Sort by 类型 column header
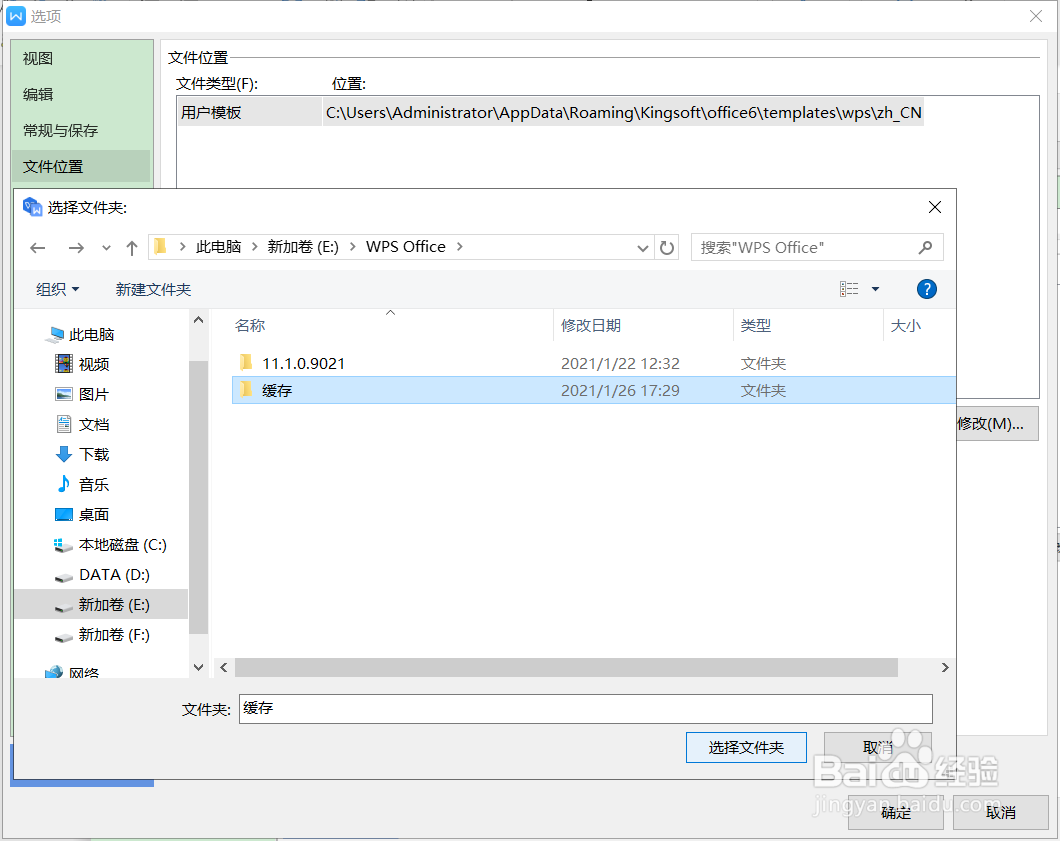Image resolution: width=1060 pixels, height=841 pixels. (x=756, y=325)
